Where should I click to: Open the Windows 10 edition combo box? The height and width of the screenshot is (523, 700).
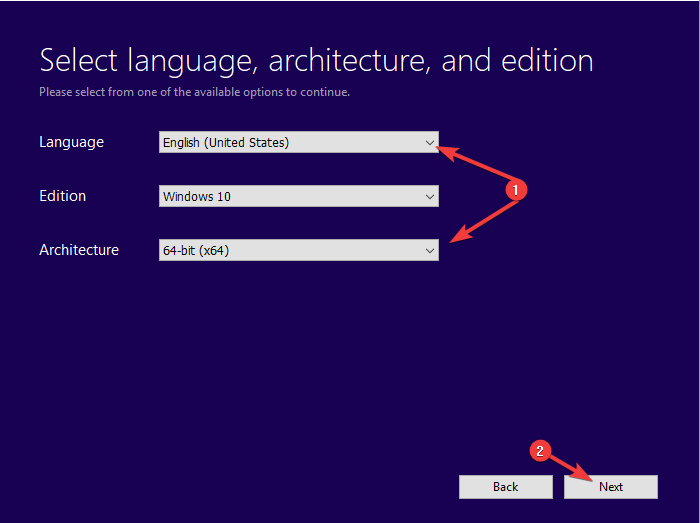click(x=299, y=196)
